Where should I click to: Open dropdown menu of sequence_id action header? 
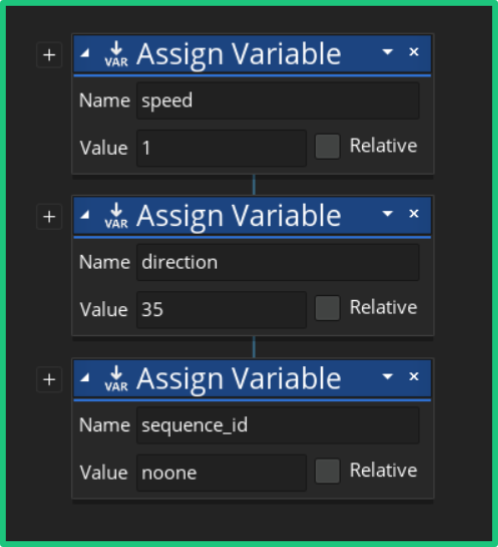387,376
